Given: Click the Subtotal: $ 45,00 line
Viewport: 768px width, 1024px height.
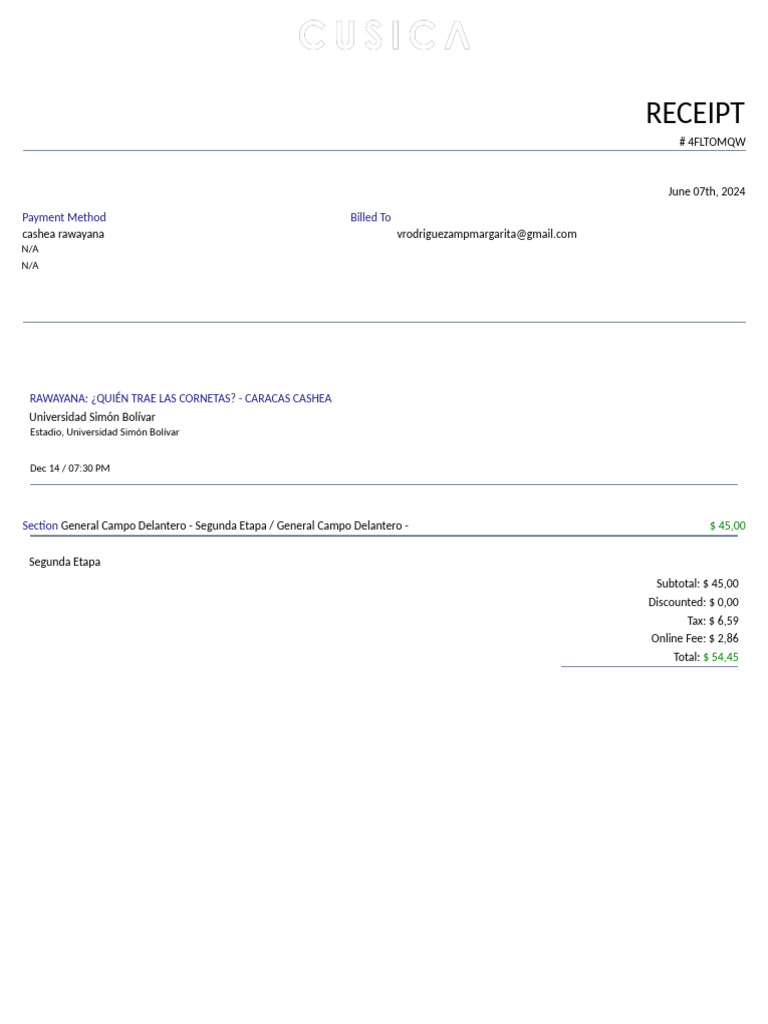Looking at the screenshot, I should (697, 583).
